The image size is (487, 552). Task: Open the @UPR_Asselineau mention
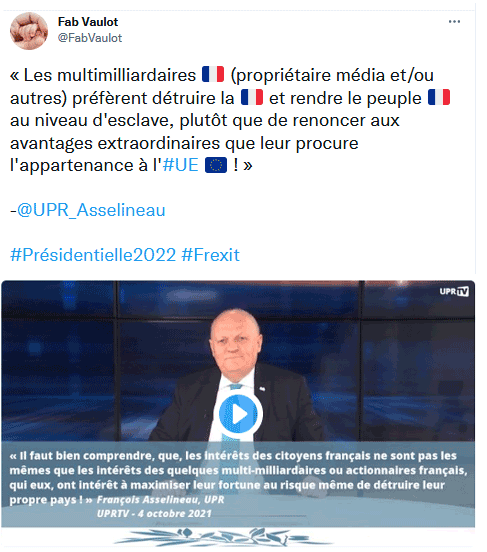click(91, 210)
